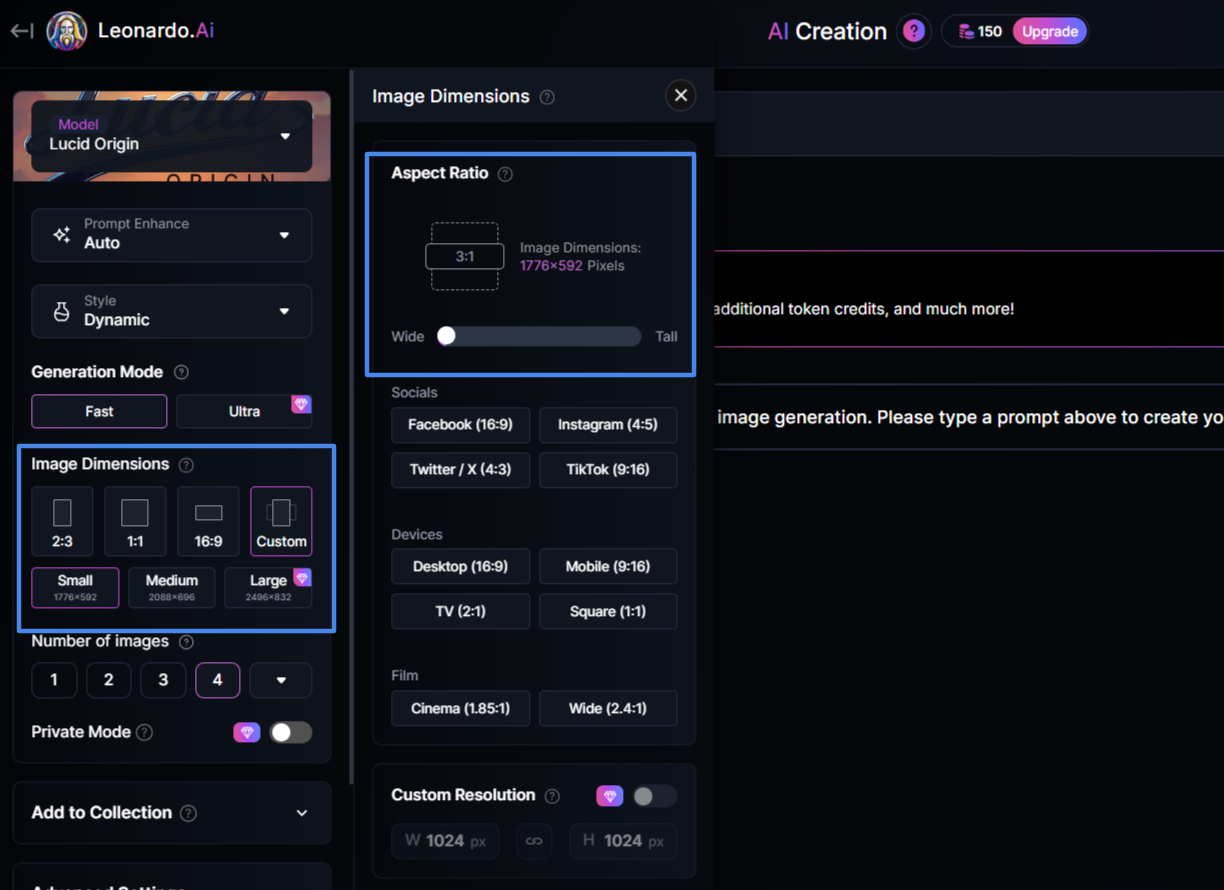Turn on Custom Resolution
Viewport: 1224px width, 890px height.
click(655, 795)
